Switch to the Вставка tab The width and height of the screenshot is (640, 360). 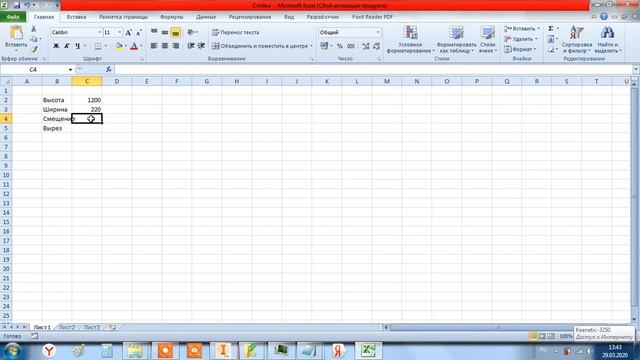pos(76,17)
